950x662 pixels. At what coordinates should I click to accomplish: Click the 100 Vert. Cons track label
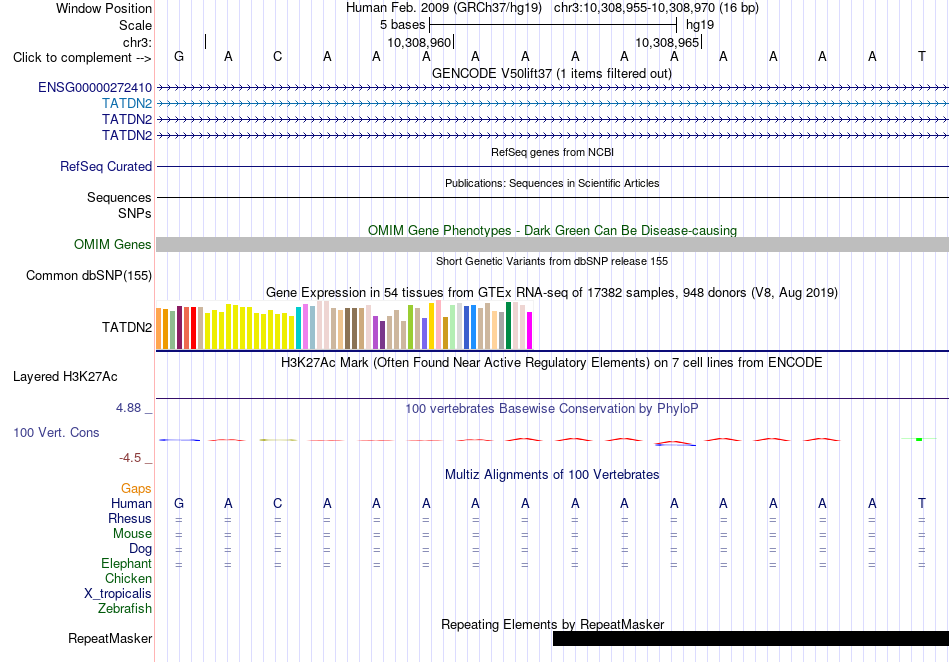coord(56,432)
